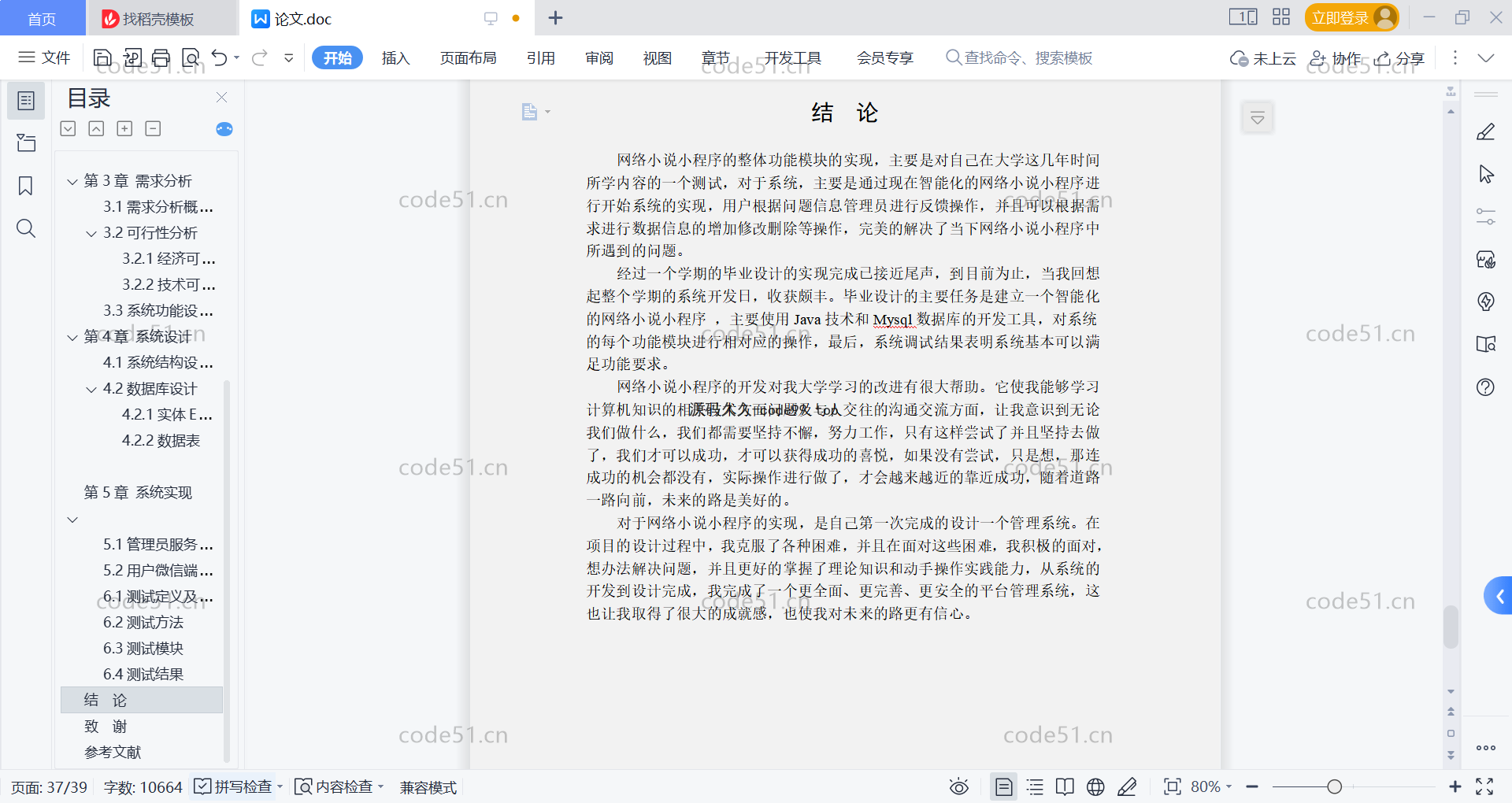Viewport: 1512px width, 803px height.
Task: Switch to the 插入 ribbon tab
Action: coord(395,57)
